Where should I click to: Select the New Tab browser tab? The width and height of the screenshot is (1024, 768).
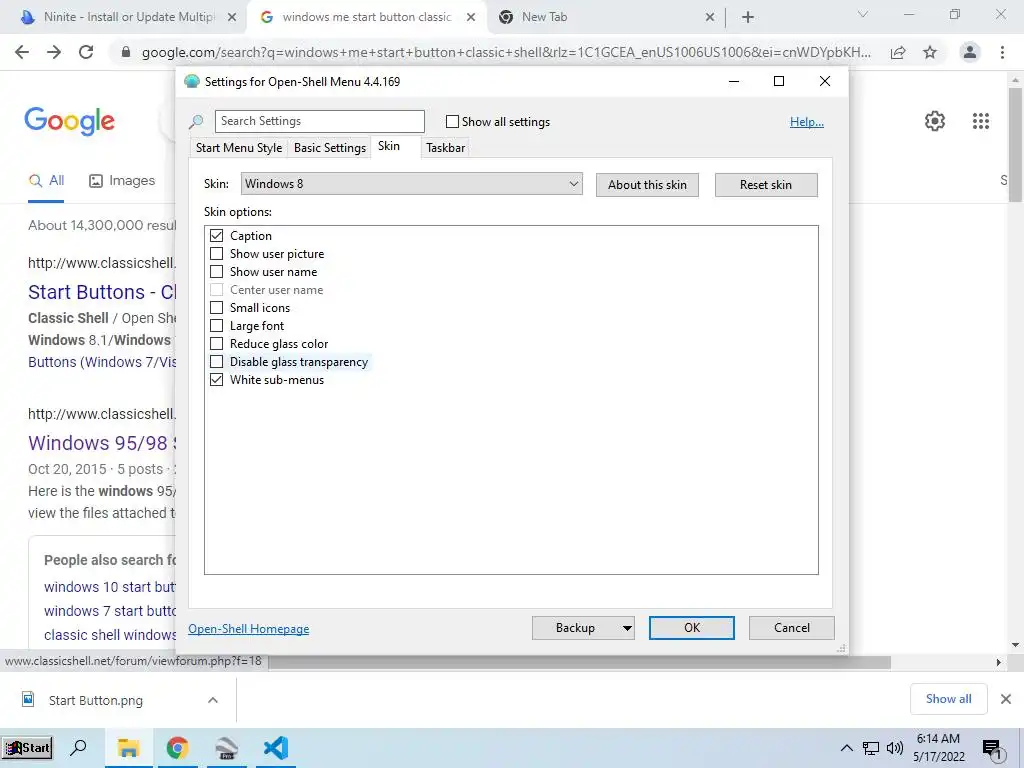point(605,18)
